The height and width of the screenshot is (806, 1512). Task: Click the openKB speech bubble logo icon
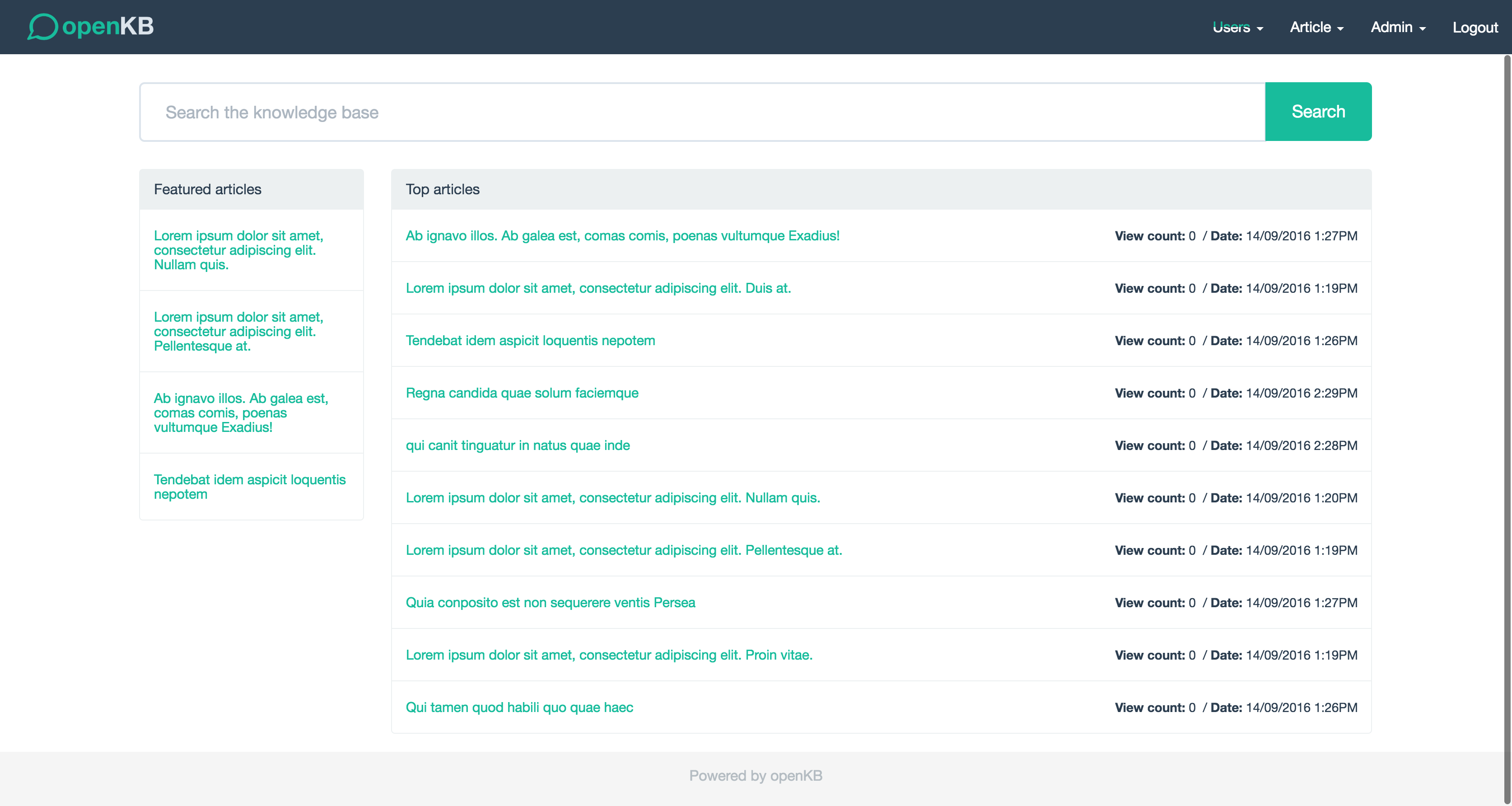pyautogui.click(x=42, y=27)
